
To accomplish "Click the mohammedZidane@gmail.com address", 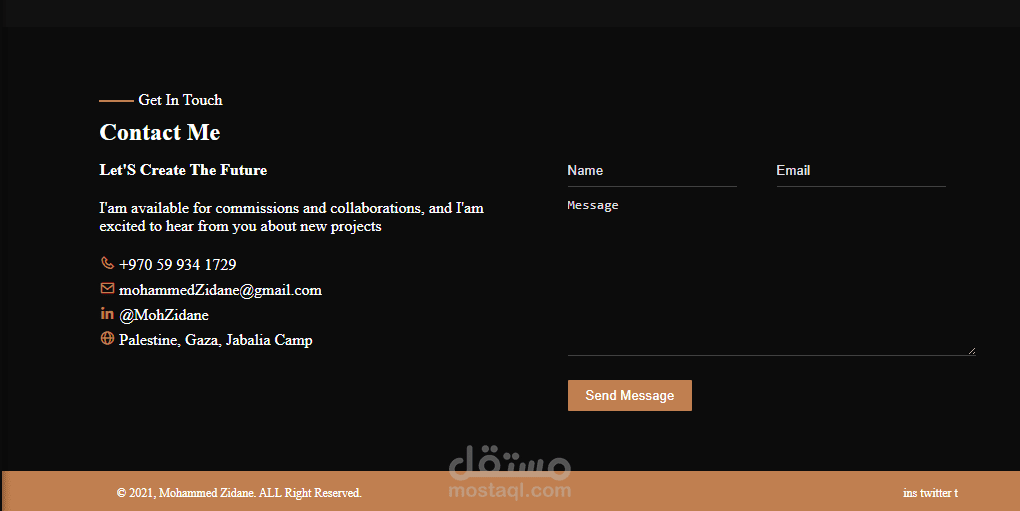I will click(x=220, y=290).
